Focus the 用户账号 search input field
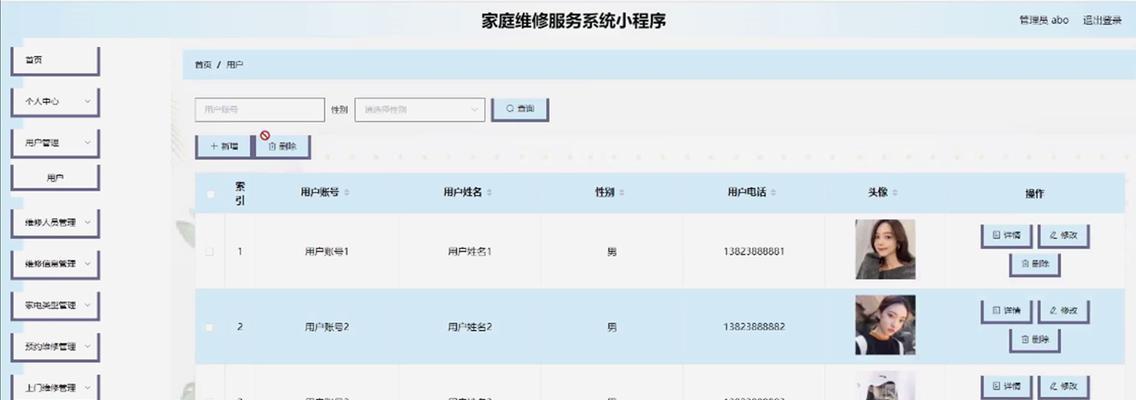1136x400 pixels. pos(260,109)
